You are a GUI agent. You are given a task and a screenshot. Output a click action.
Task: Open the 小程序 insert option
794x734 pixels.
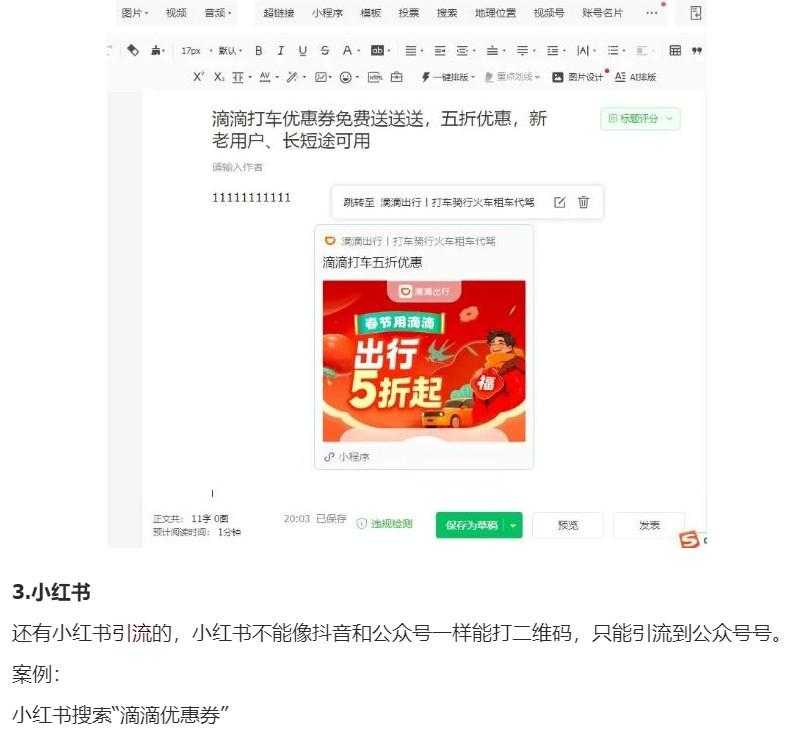click(327, 13)
